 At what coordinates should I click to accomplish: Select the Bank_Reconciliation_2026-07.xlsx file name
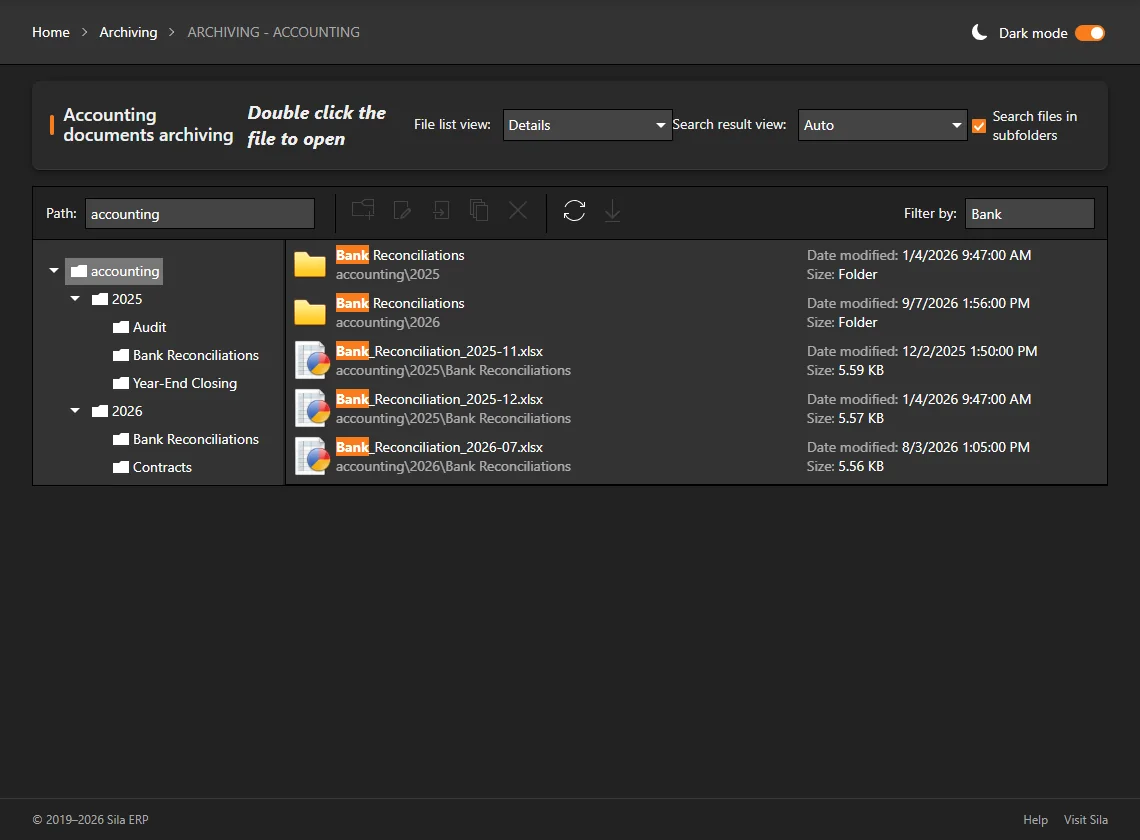coord(439,447)
